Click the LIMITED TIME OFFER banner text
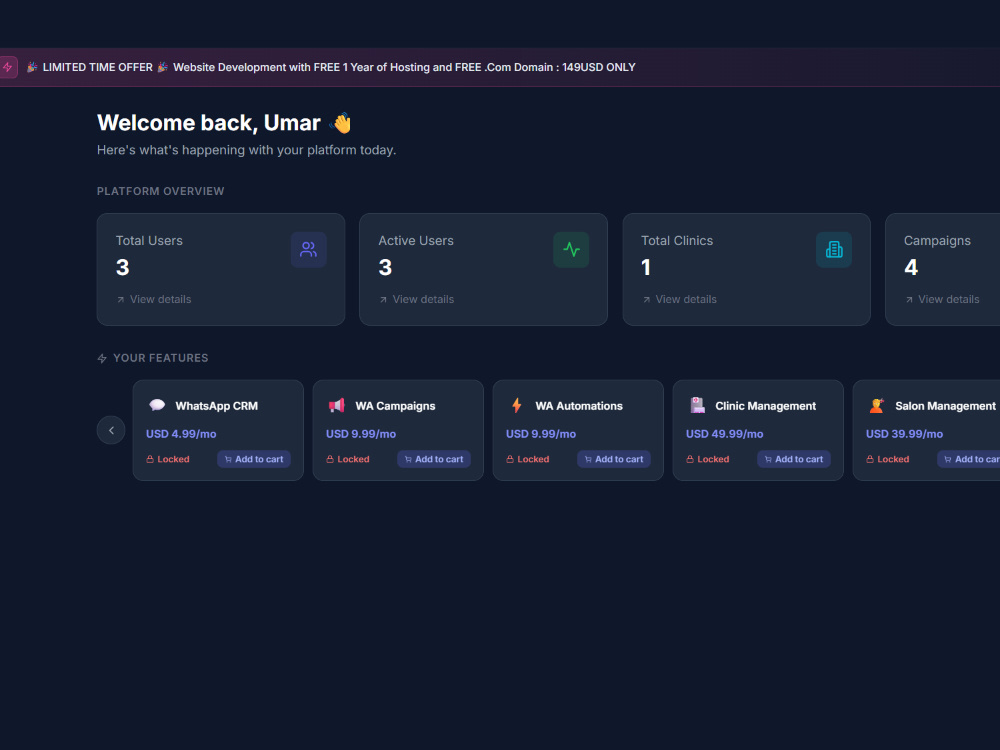Viewport: 1000px width, 750px height. pos(98,67)
